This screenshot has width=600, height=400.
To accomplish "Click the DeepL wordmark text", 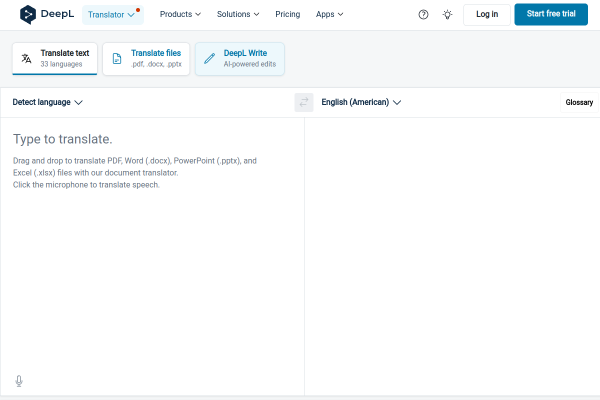I will point(57,14).
